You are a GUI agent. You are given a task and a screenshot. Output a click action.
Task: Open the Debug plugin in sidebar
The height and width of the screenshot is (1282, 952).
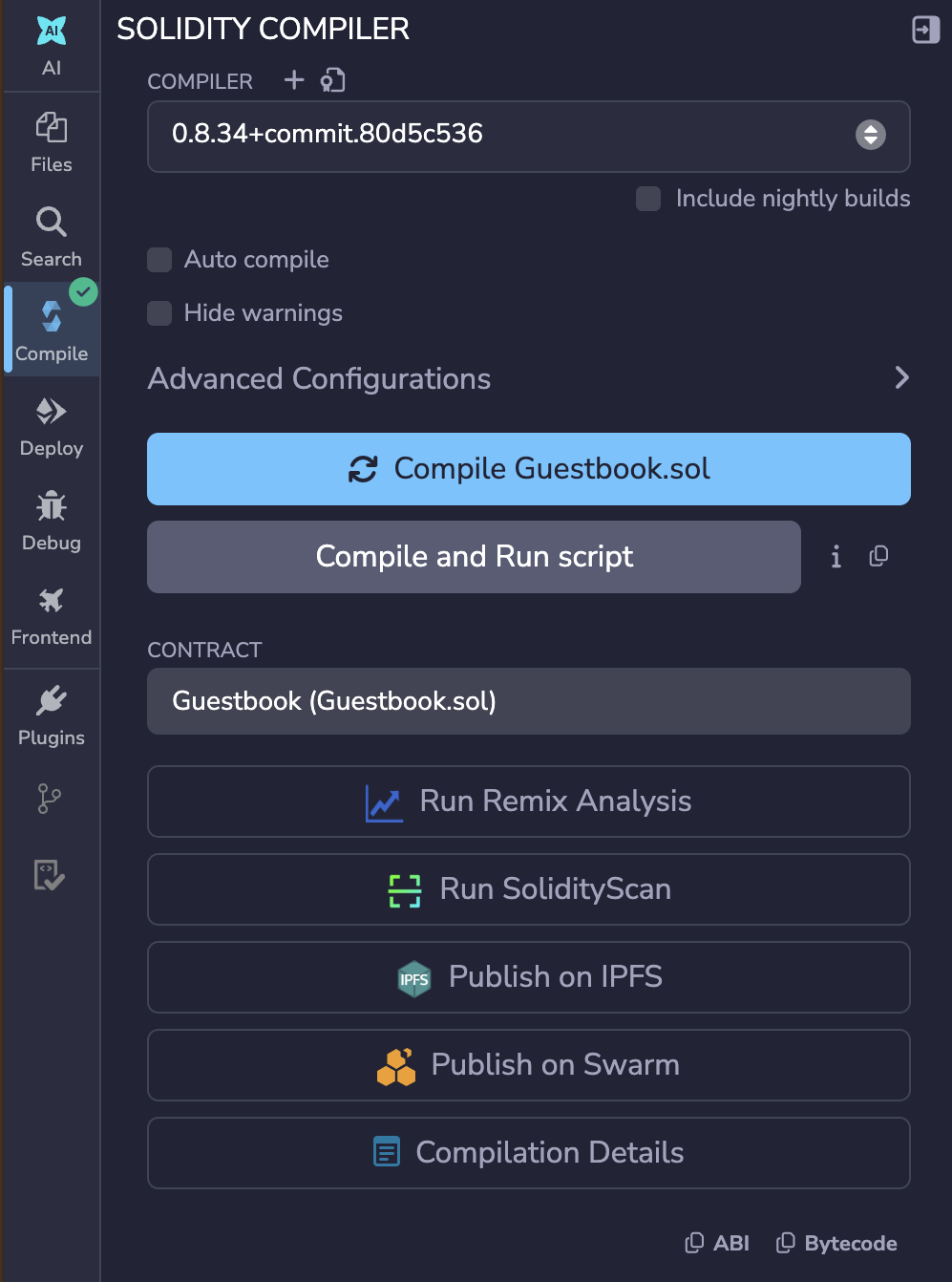pyautogui.click(x=52, y=521)
